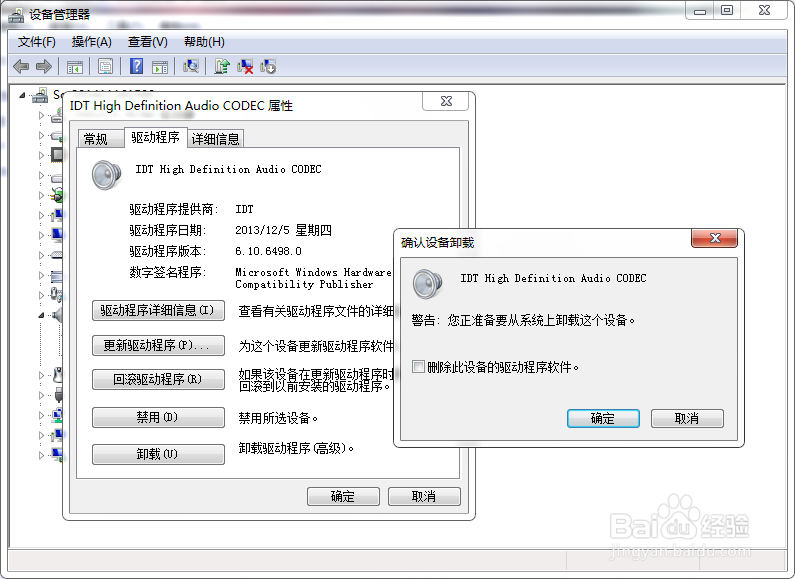
Task: Click the uninstall device icon with red X
Action: [x=245, y=66]
